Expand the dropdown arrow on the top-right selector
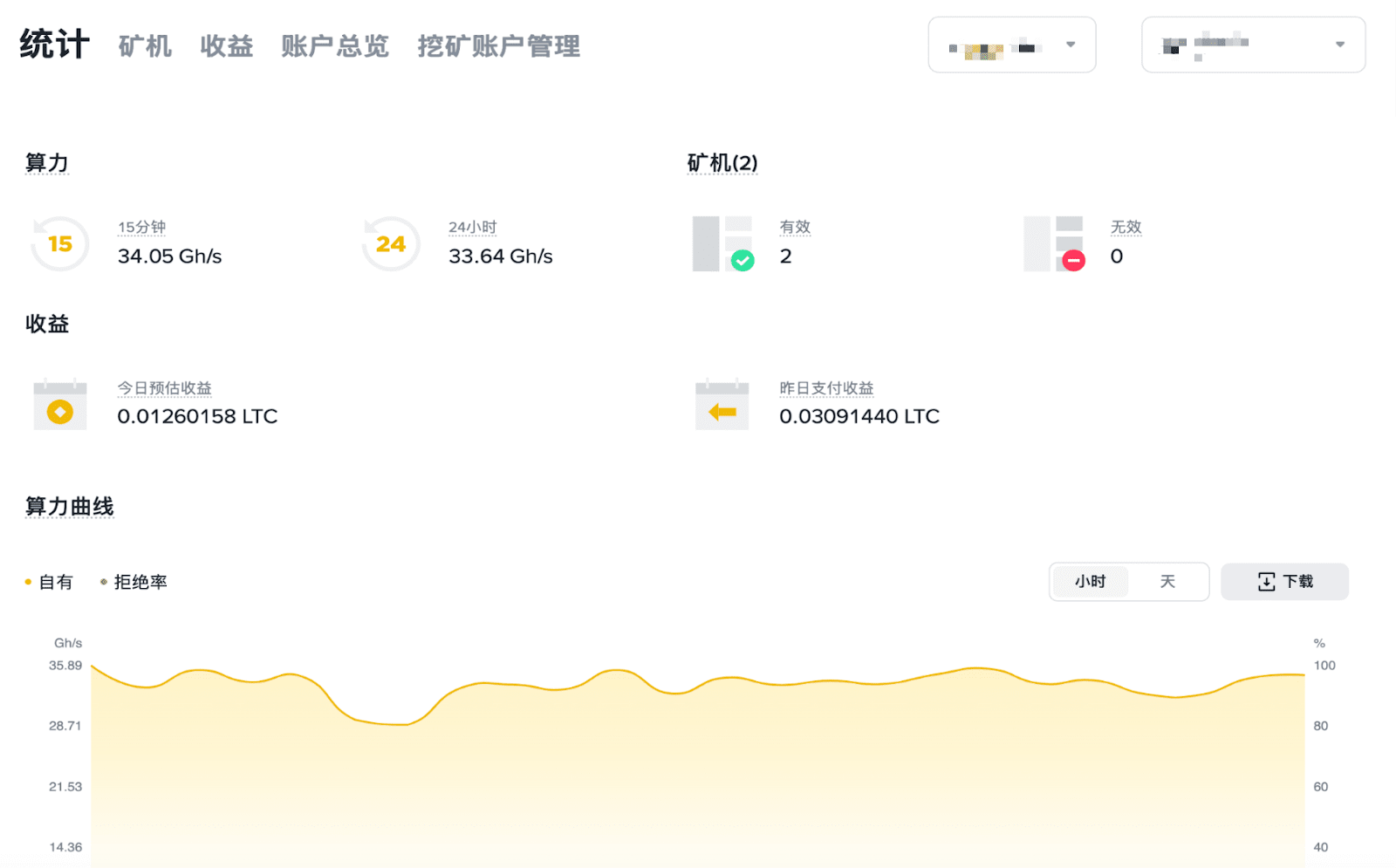 point(1341,44)
